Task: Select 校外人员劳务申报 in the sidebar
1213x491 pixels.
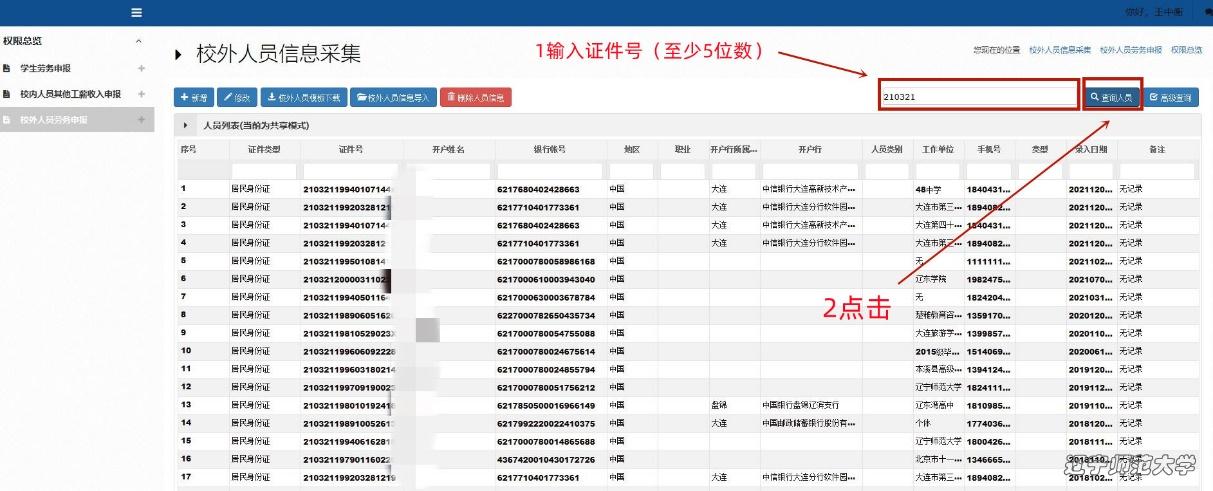Action: pos(54,120)
